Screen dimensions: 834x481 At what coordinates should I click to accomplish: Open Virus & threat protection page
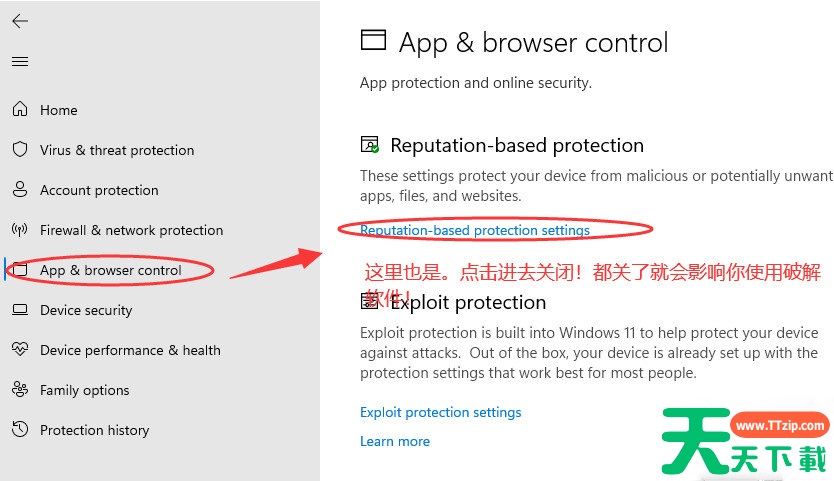pyautogui.click(x=117, y=150)
